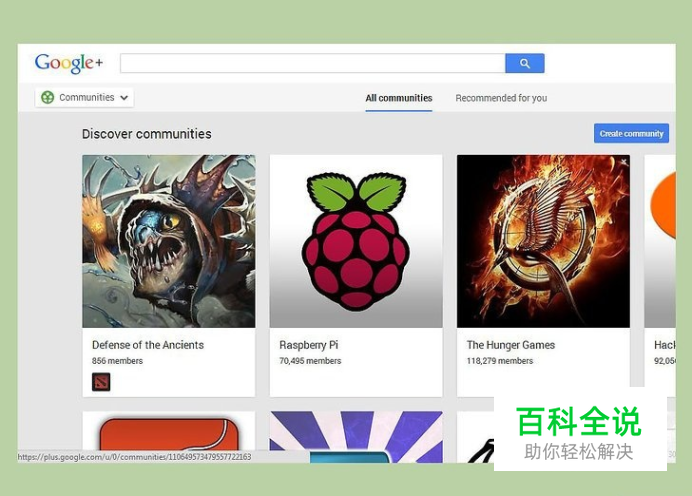
Task: Switch to the All communities tab
Action: tap(399, 98)
